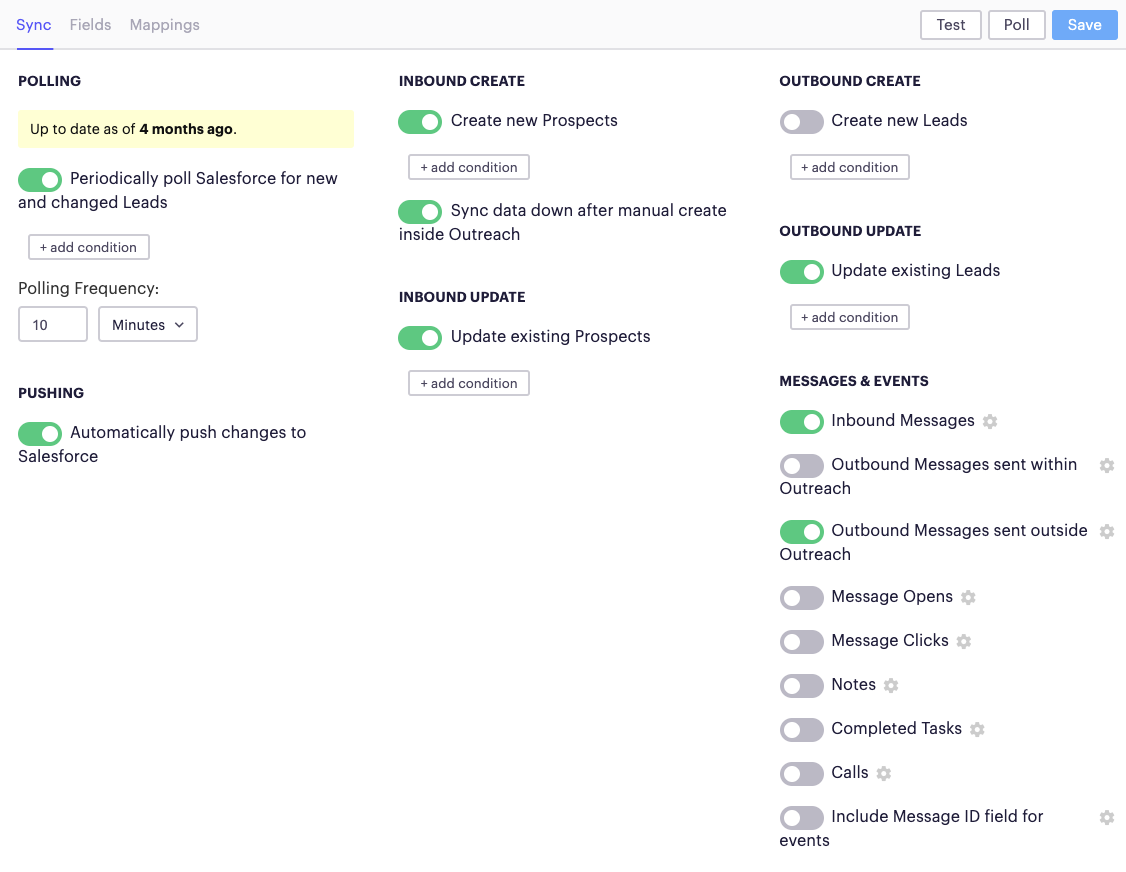1126x872 pixels.
Task: Save the sync configuration
Action: (x=1084, y=24)
